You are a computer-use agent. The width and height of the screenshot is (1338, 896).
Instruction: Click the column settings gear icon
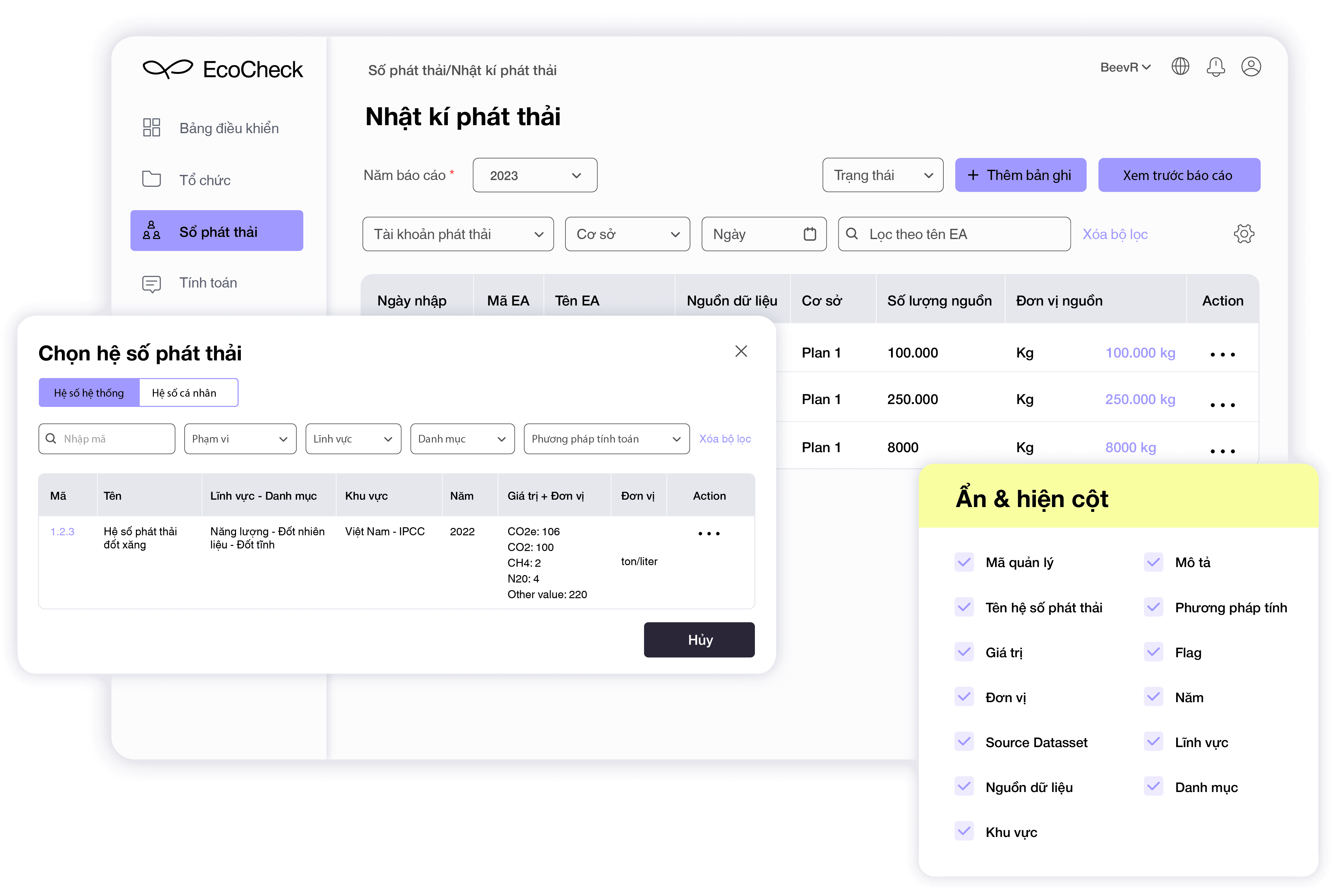1243,234
